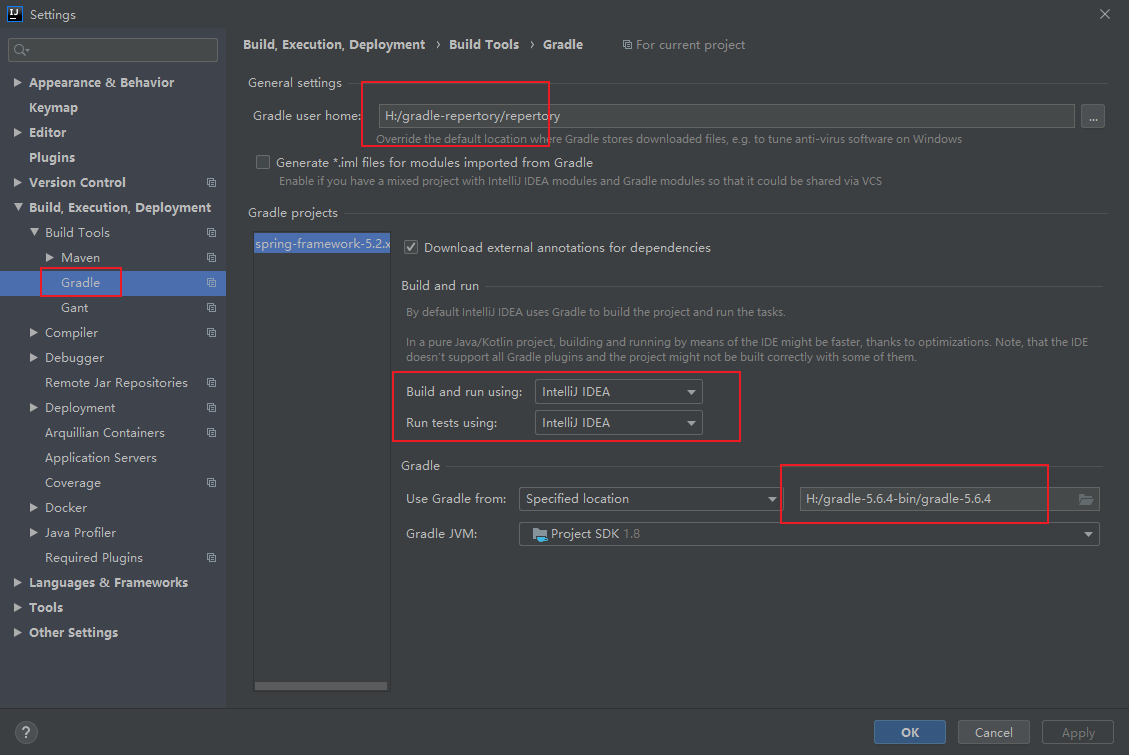
Task: Click project-level icon beside Arquillian Containers
Action: point(211,433)
